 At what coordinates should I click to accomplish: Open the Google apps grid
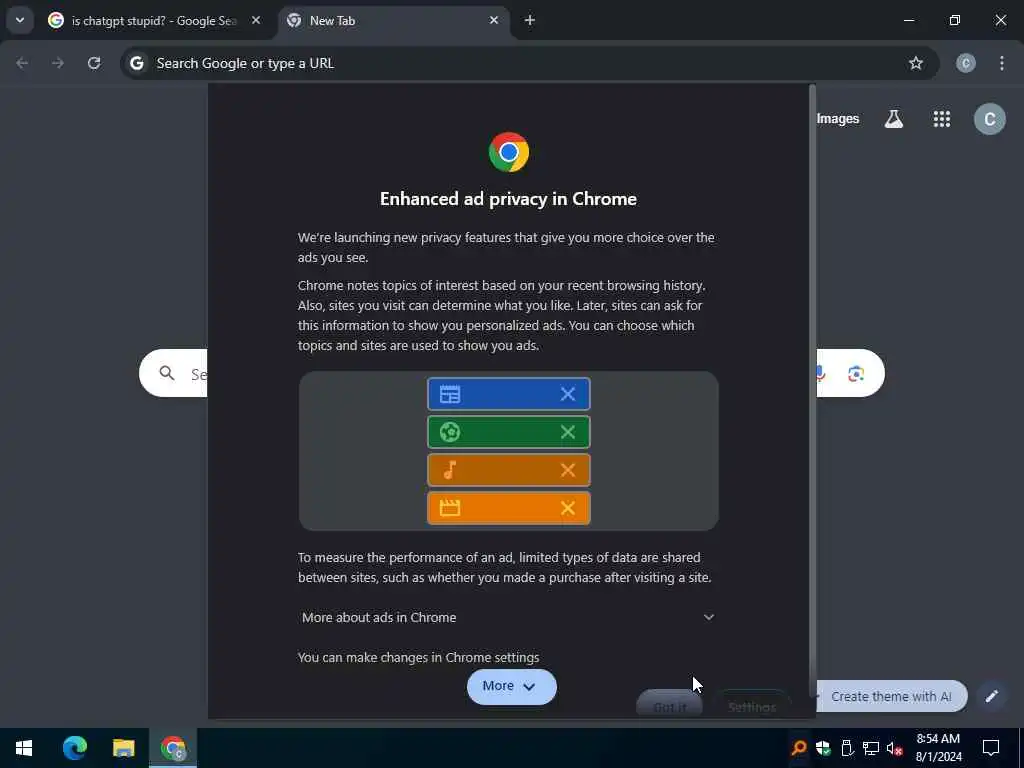[942, 119]
